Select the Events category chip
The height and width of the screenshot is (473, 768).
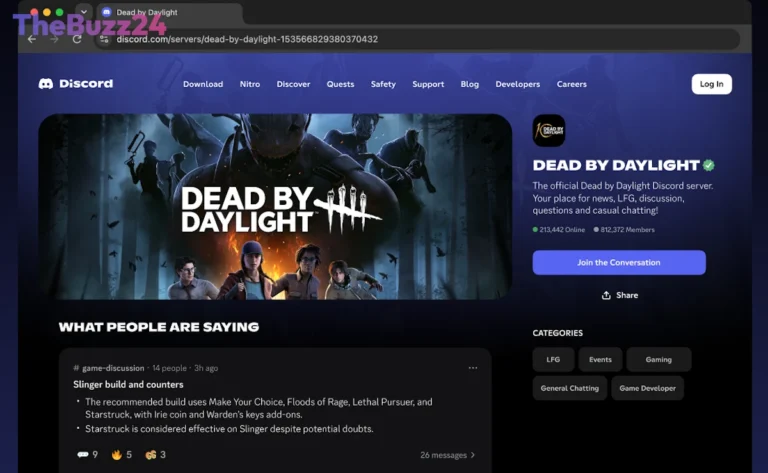(600, 359)
